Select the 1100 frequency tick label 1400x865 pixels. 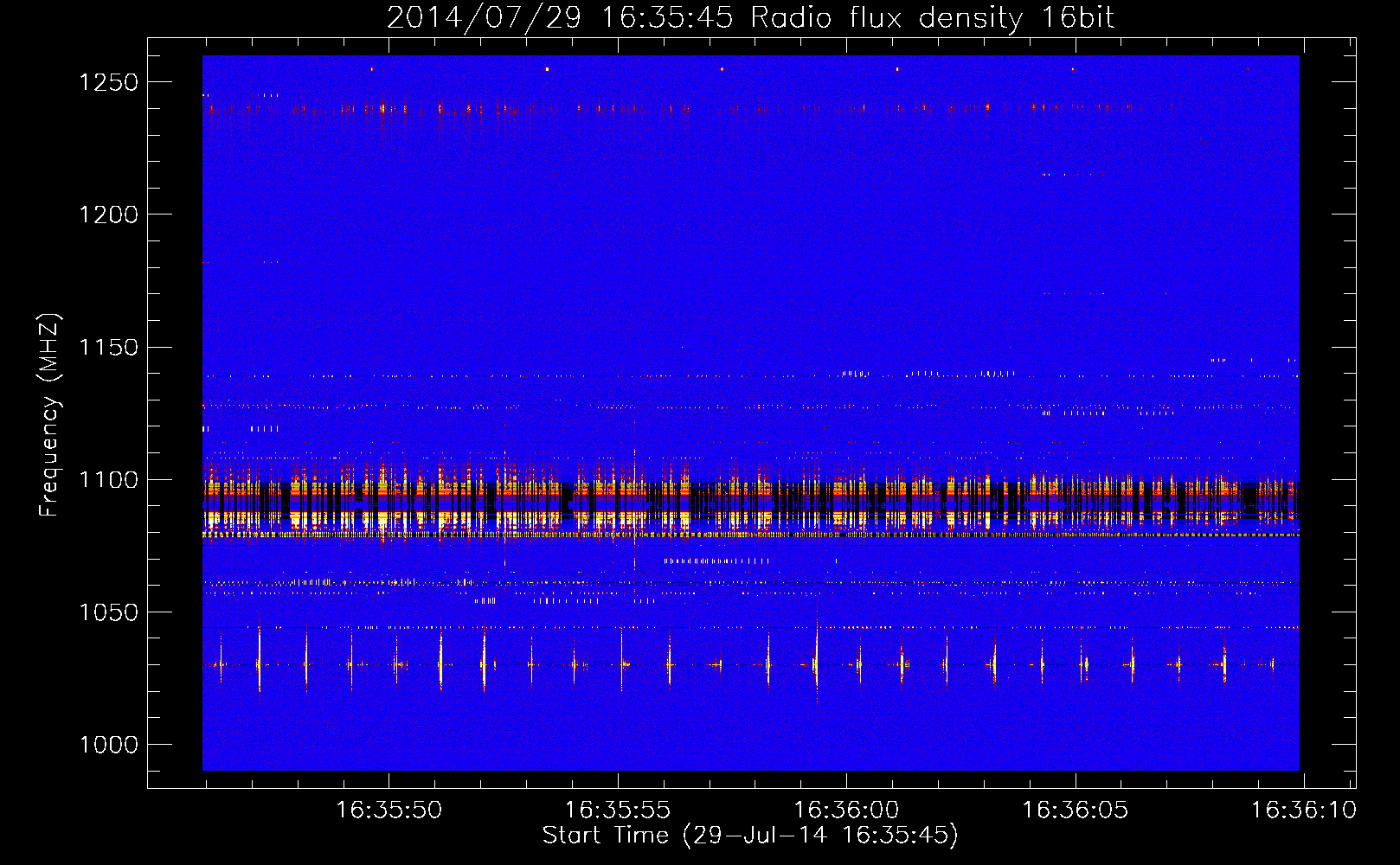click(x=108, y=480)
